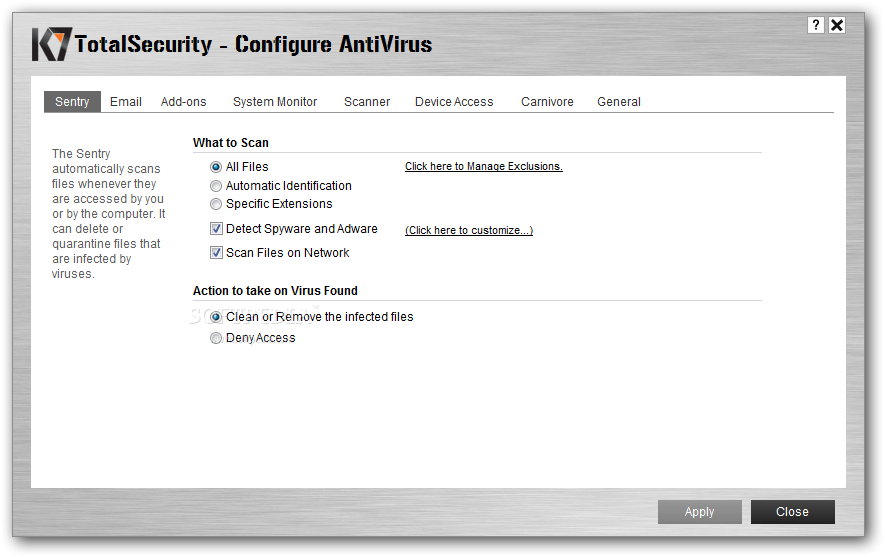Click the Sentry description paragraph
The width and height of the screenshot is (885, 557).
[x=108, y=214]
